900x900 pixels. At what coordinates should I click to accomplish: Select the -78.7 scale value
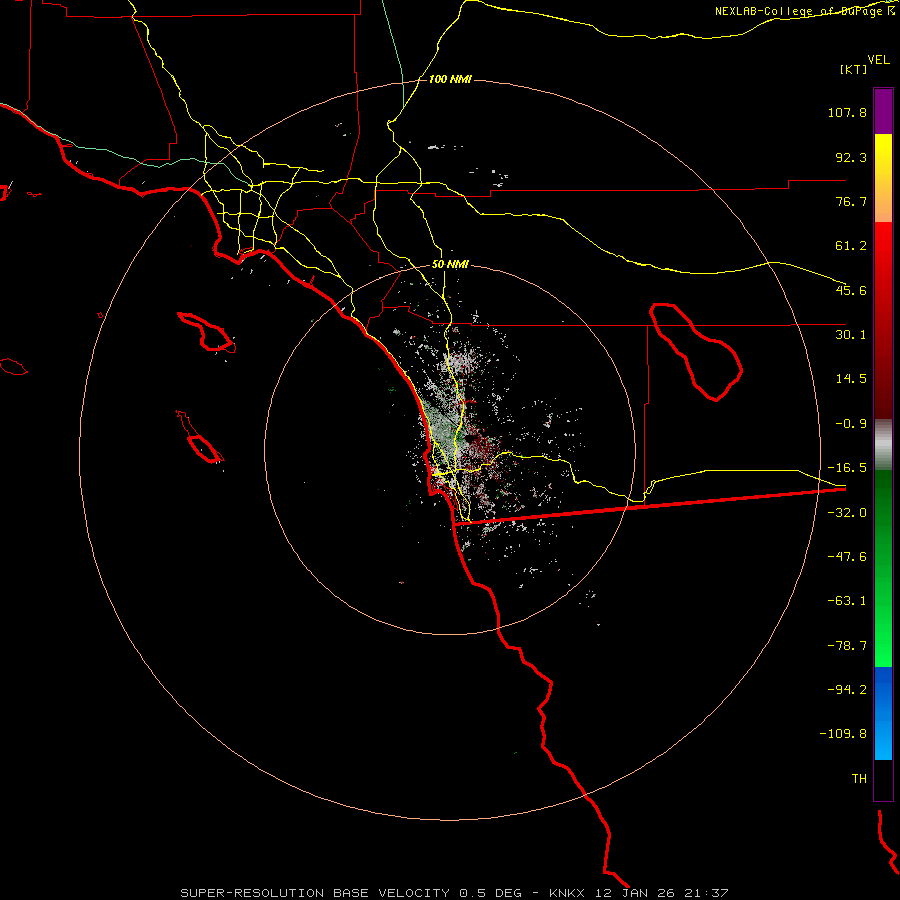(847, 646)
